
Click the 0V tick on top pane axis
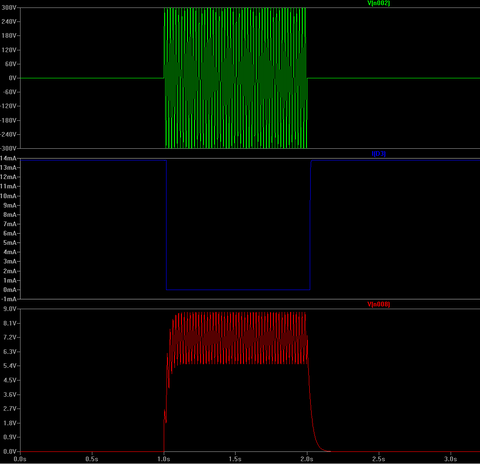click(12, 78)
